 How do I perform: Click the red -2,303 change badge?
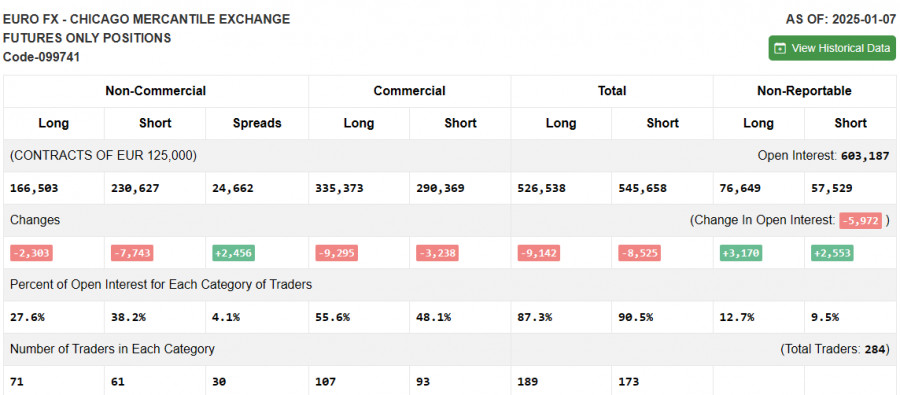point(32,253)
